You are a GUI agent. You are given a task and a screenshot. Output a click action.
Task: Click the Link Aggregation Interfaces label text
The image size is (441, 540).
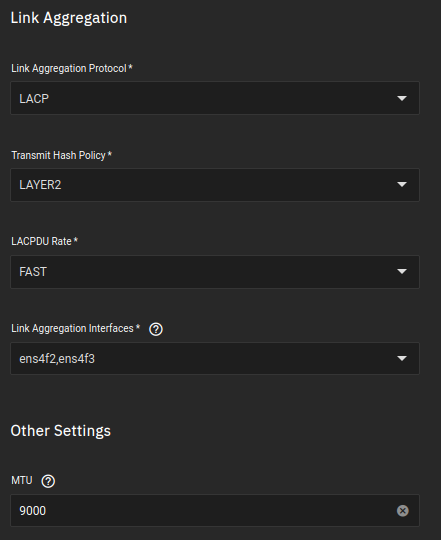tap(72, 329)
